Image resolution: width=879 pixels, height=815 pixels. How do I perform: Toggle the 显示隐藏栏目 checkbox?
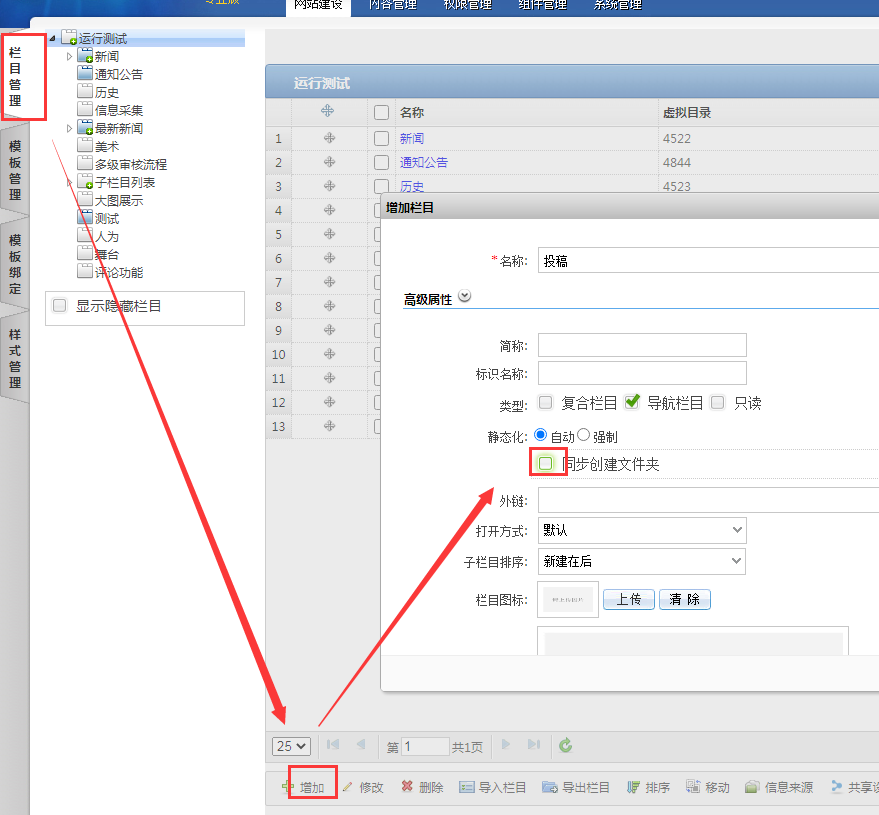[x=60, y=306]
